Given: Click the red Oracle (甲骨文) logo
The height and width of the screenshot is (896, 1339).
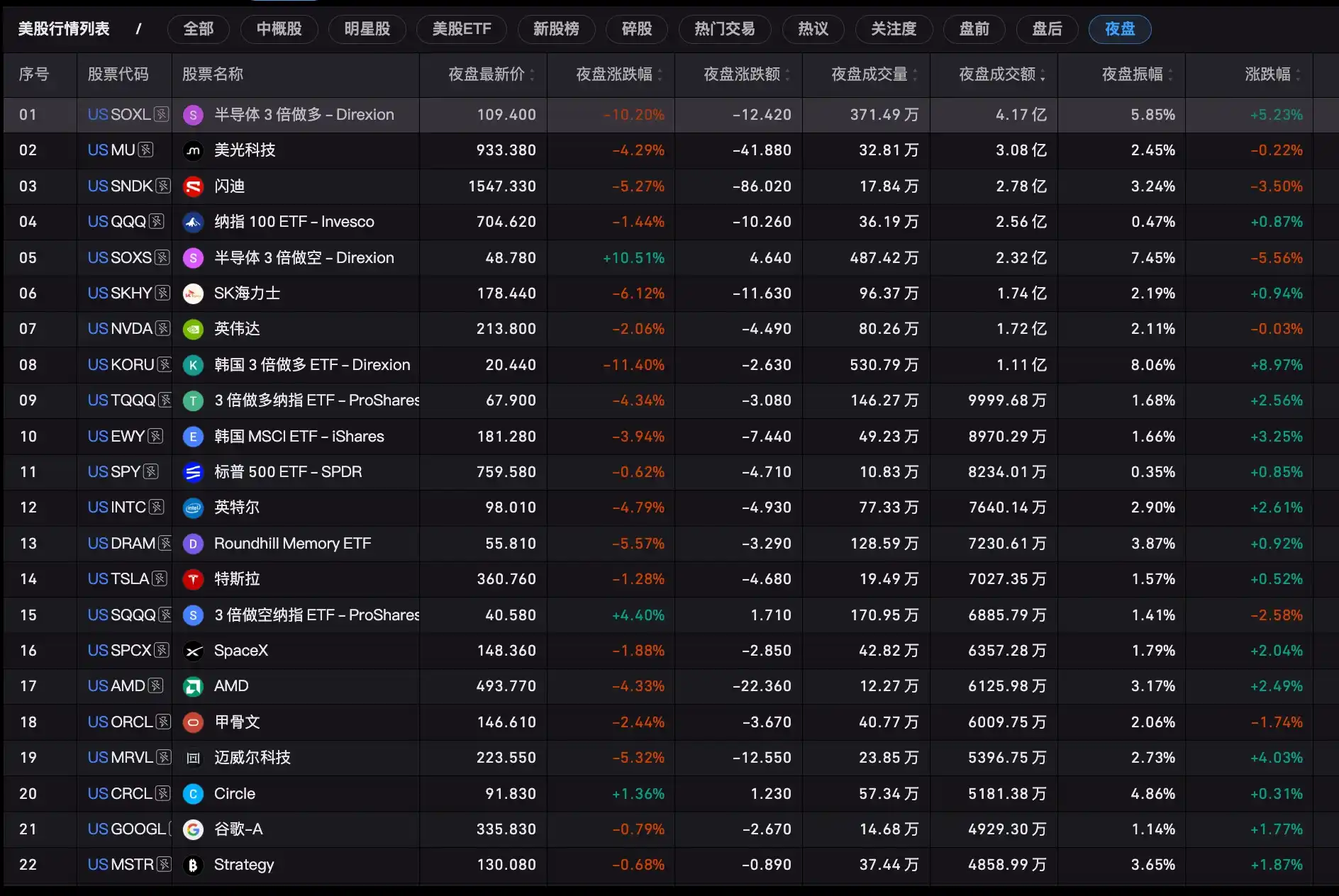Looking at the screenshot, I should click(193, 722).
